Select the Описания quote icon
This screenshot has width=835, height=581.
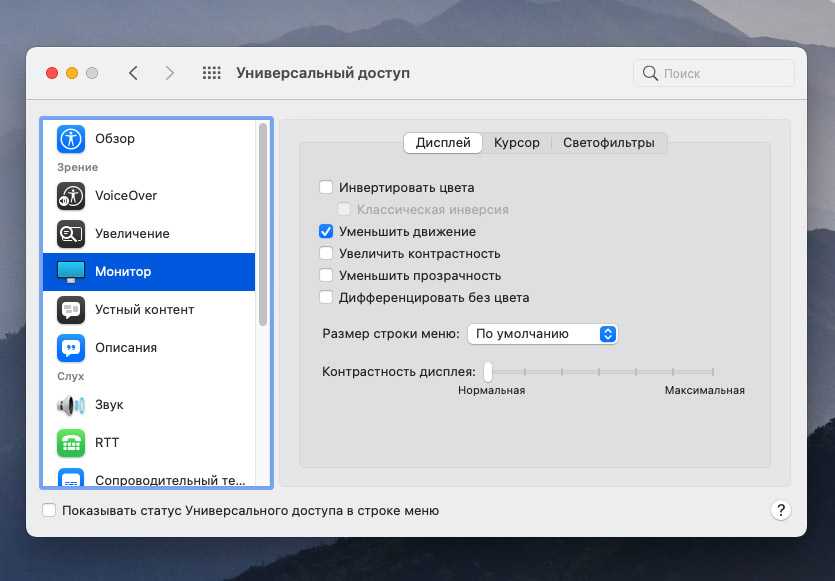pyautogui.click(x=71, y=348)
